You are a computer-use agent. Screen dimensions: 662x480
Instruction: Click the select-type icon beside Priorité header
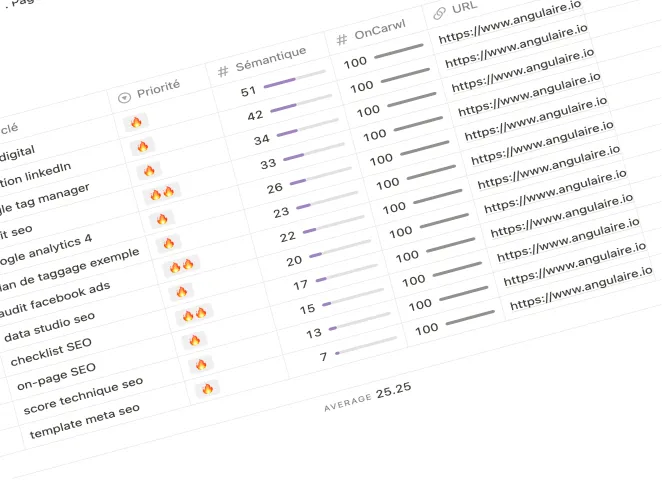pos(124,98)
